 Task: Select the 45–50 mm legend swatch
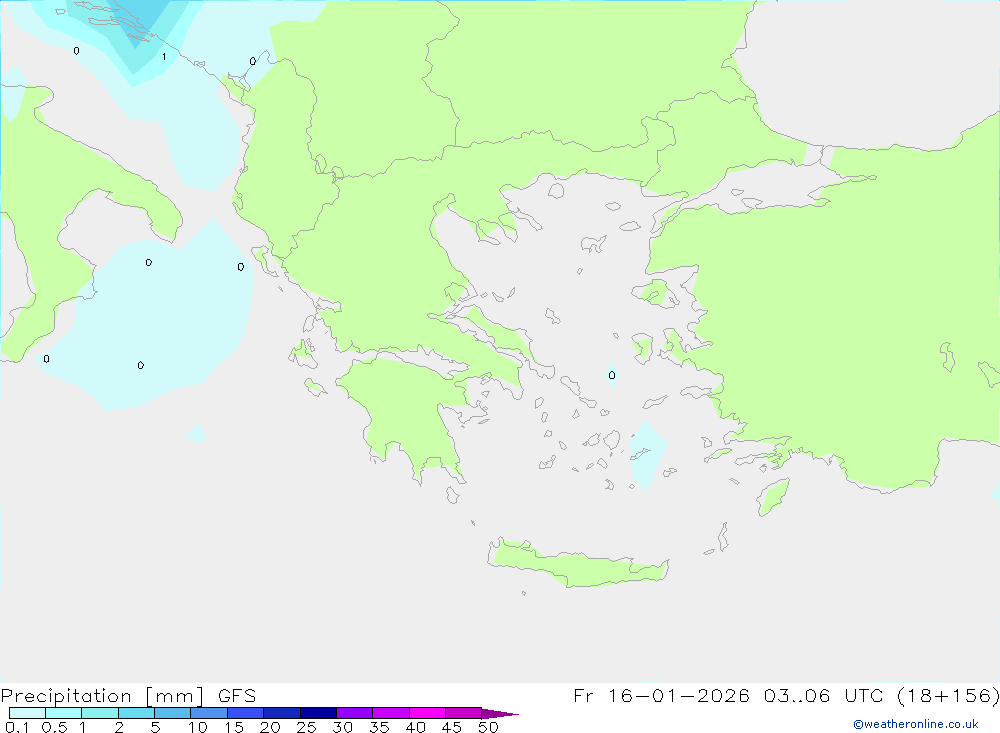(463, 713)
